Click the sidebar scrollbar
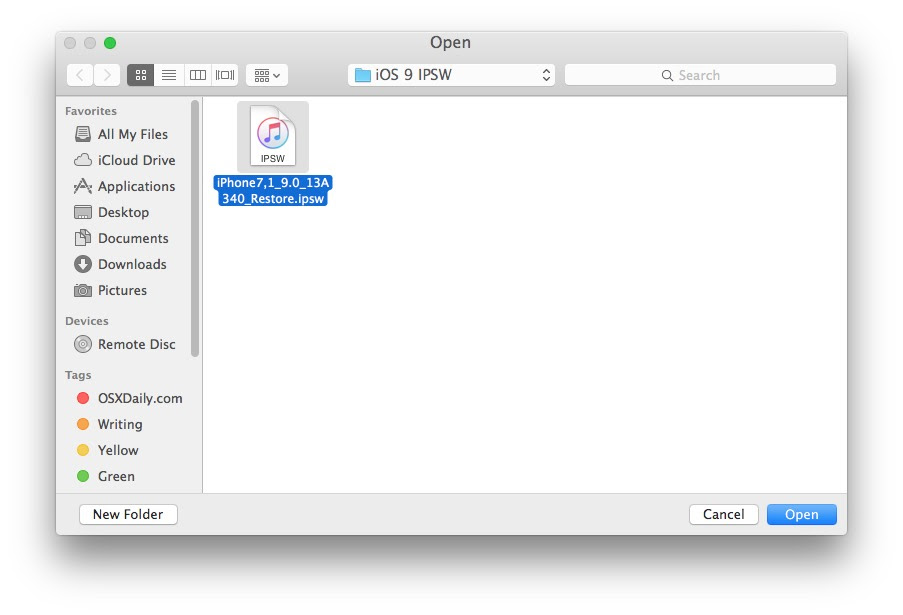The height and width of the screenshot is (615, 903). coord(195,229)
